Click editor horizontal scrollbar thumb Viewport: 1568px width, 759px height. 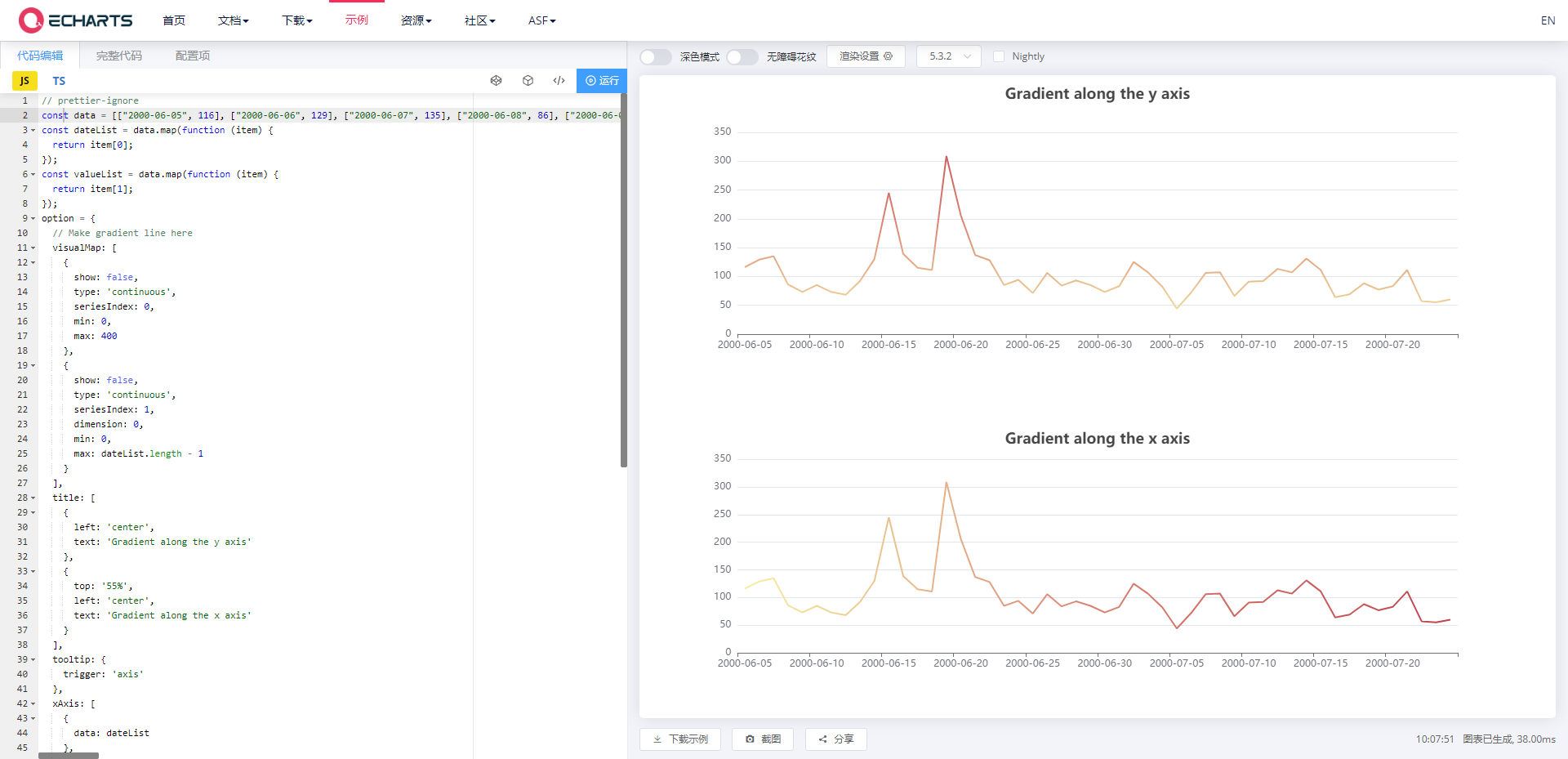tap(69, 756)
